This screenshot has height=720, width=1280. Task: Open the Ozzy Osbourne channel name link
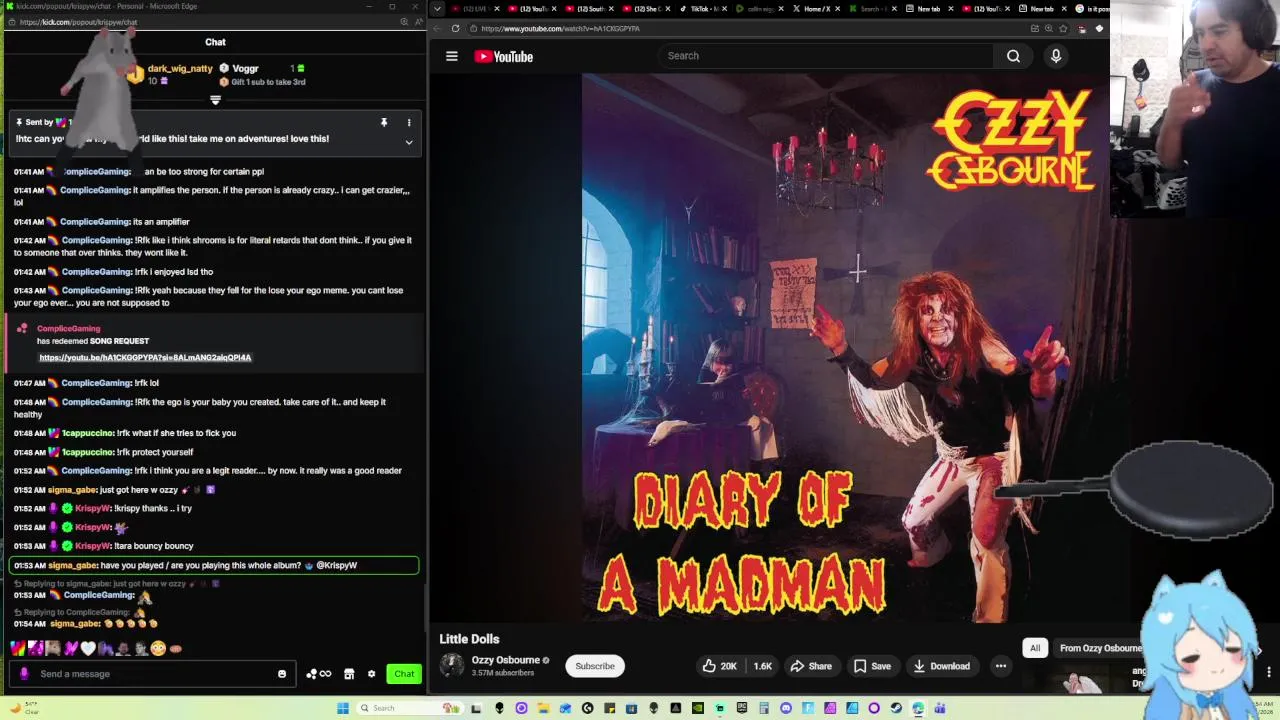(x=505, y=660)
